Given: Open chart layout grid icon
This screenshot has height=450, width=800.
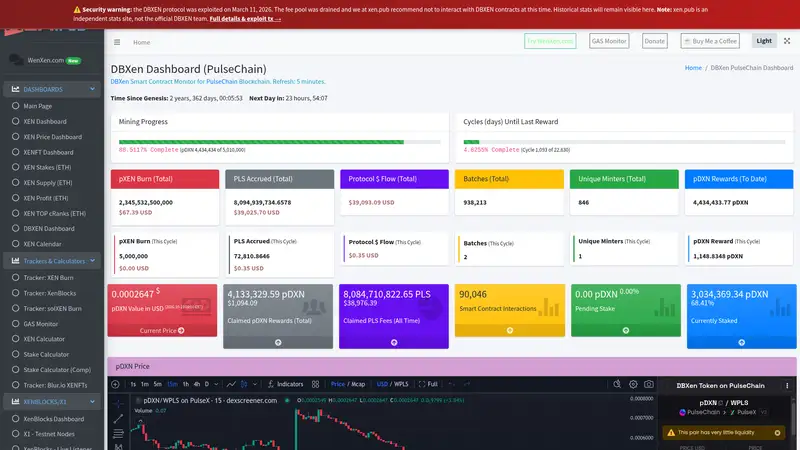Looking at the screenshot, I should click(315, 384).
